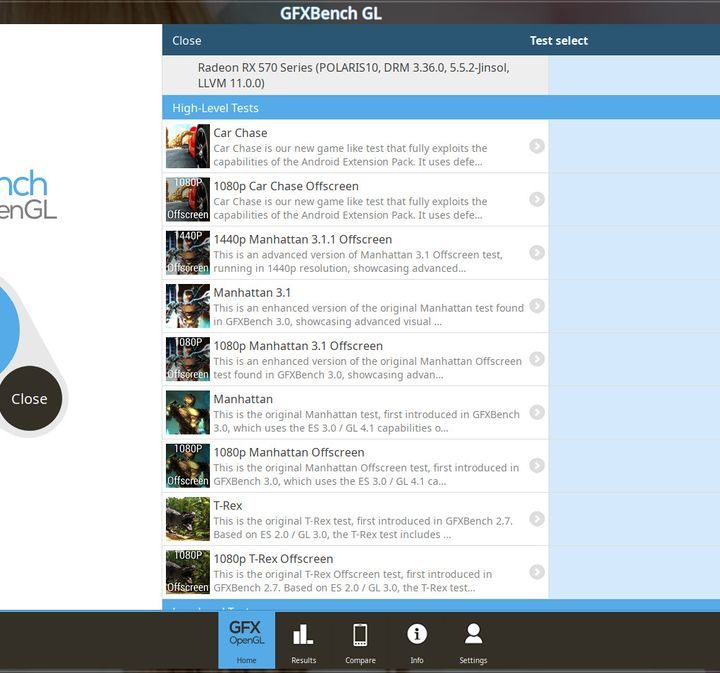Open 1080p Car Chase Offscreen details arrow
720x673 pixels.
pyautogui.click(x=537, y=199)
